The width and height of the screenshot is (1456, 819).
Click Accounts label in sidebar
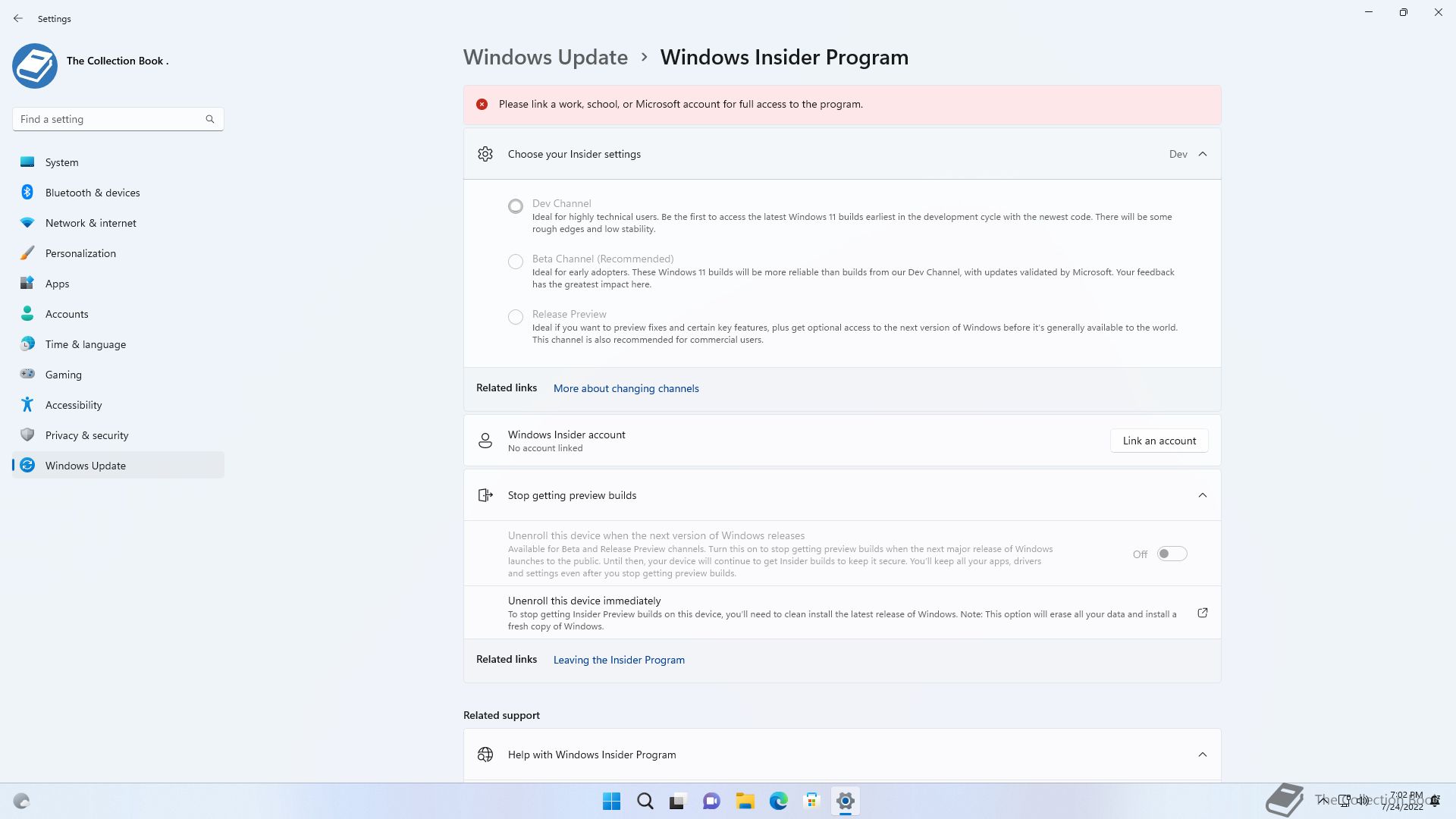[67, 314]
